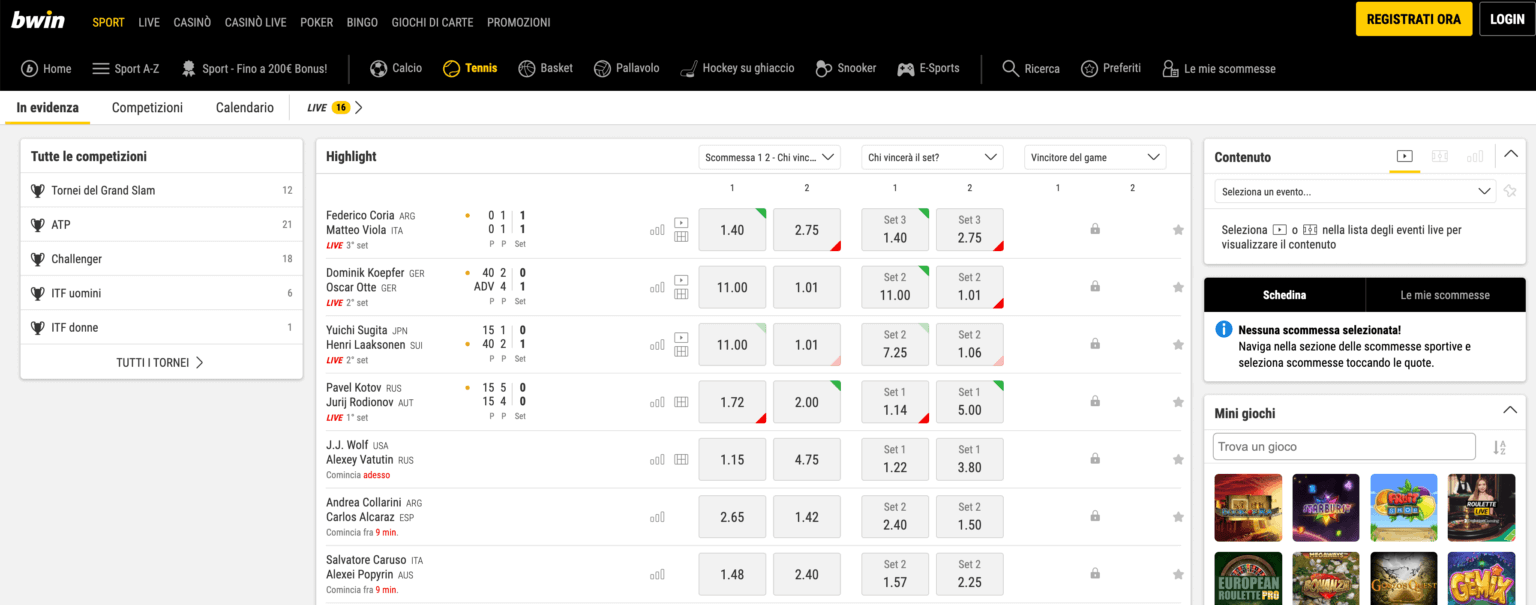
Task: Open the Schedina tab
Action: pos(1284,295)
